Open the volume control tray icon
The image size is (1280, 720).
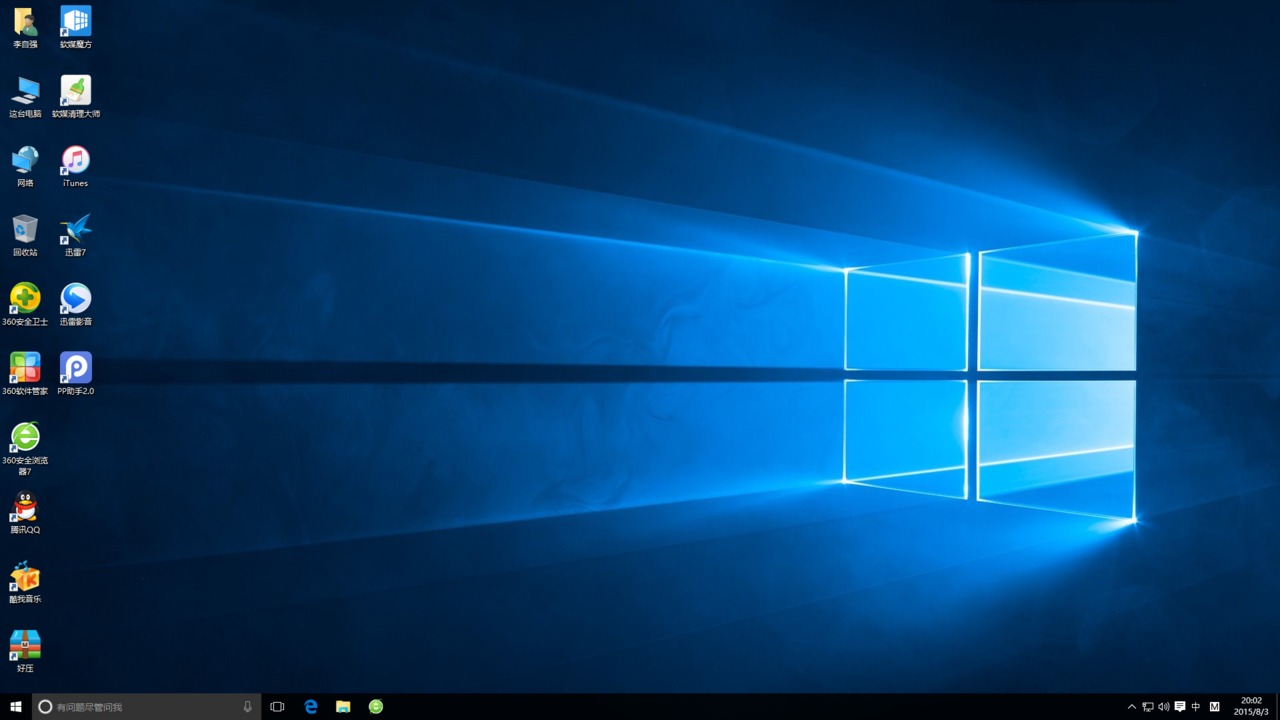click(x=1163, y=707)
